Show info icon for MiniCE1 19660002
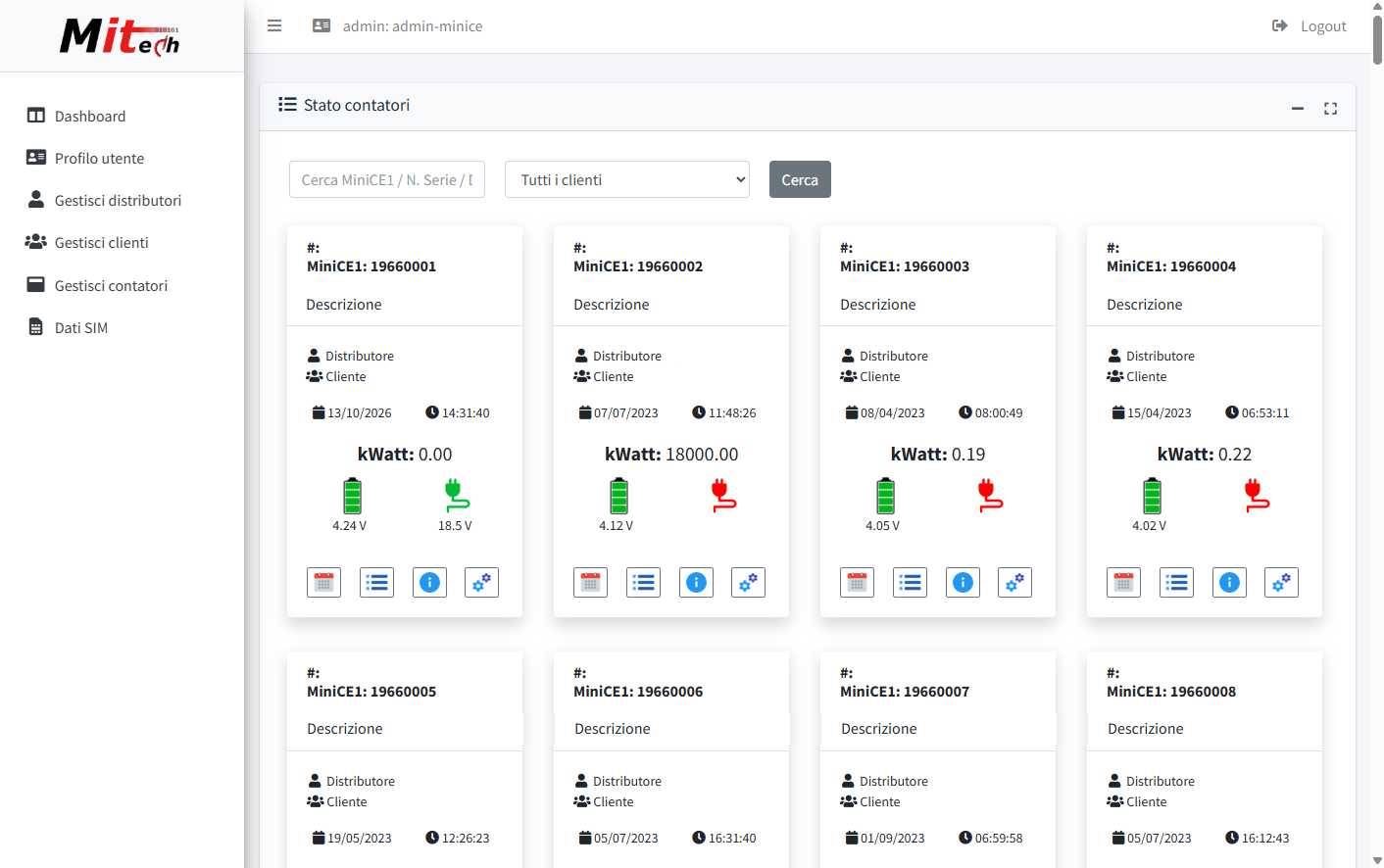Viewport: 1384px width, 868px height. 696,582
